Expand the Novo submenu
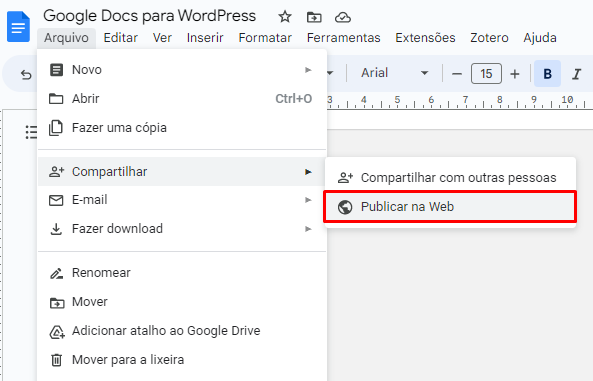 pos(182,70)
